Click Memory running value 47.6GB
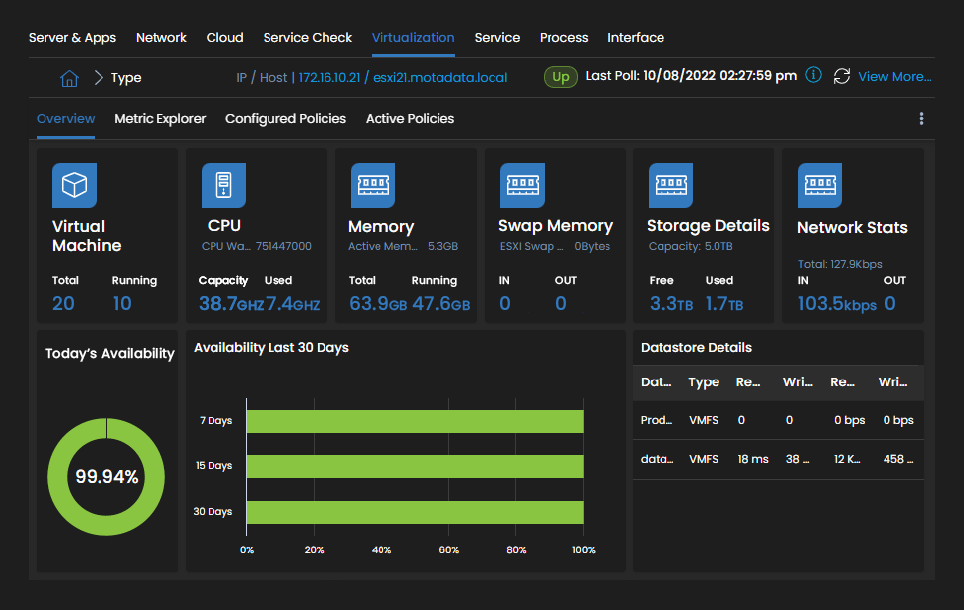This screenshot has width=964, height=610. pyautogui.click(x=441, y=303)
